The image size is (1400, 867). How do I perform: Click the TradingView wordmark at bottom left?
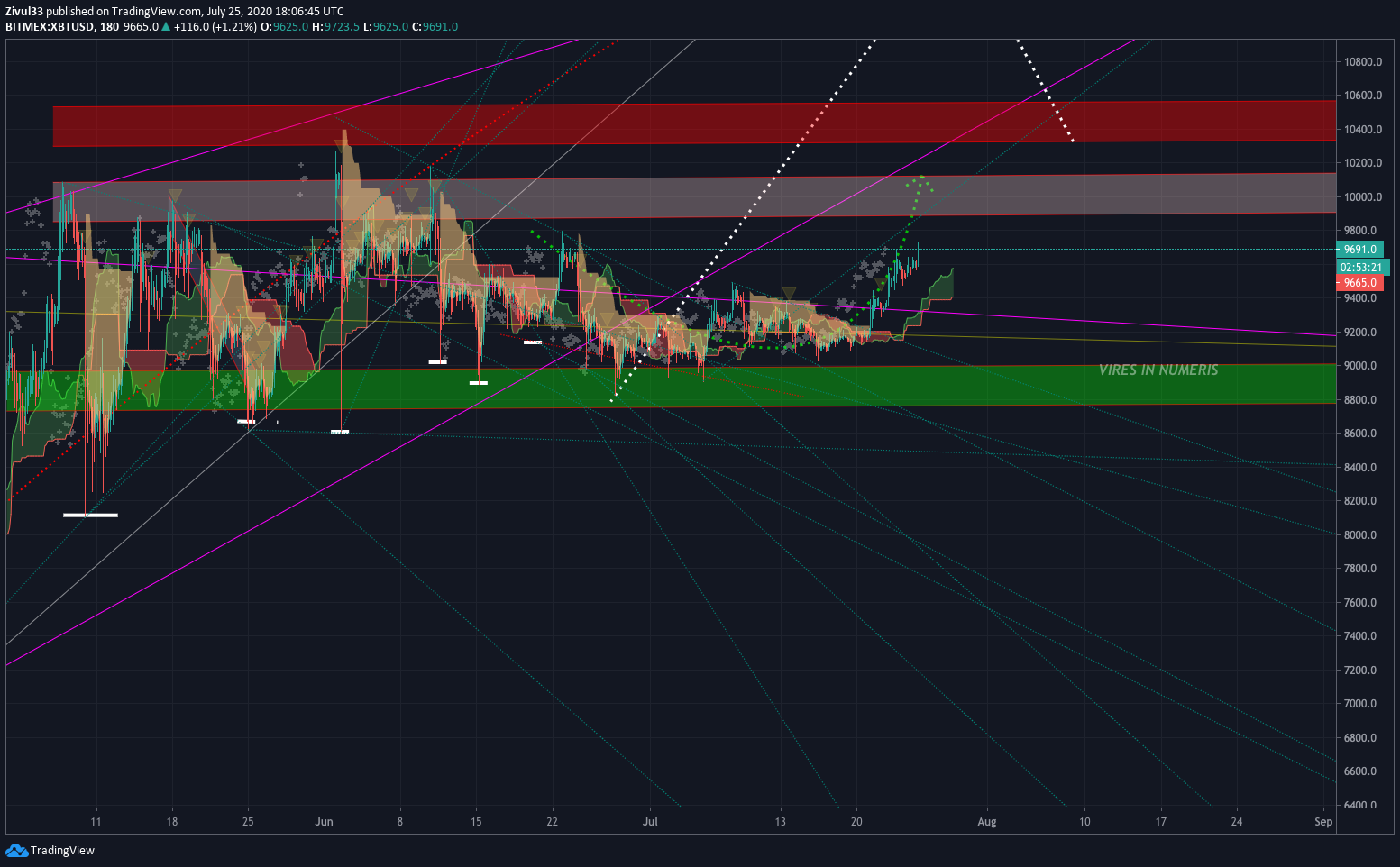click(x=62, y=850)
